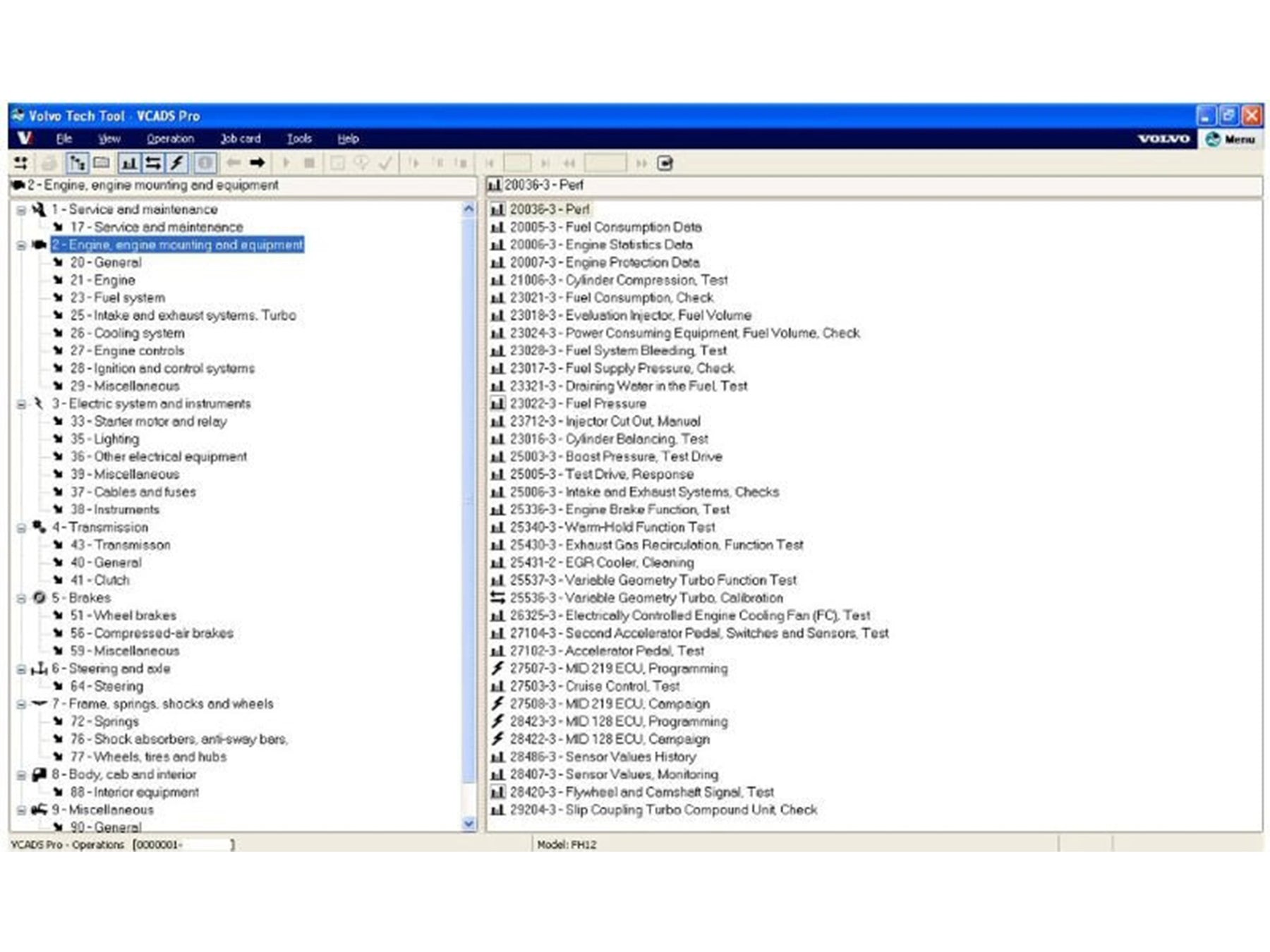Open the Operation menu

coord(170,139)
